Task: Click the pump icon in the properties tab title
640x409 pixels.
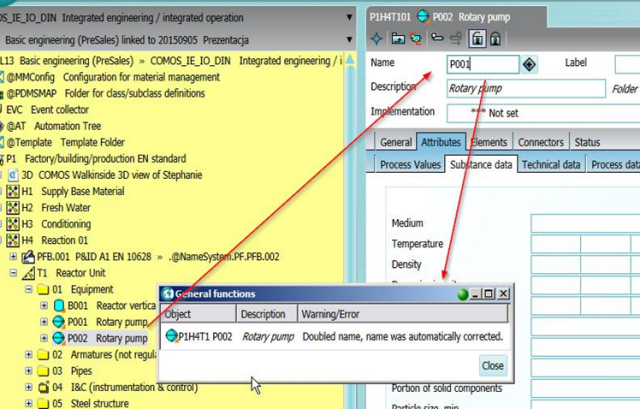Action: pos(423,17)
